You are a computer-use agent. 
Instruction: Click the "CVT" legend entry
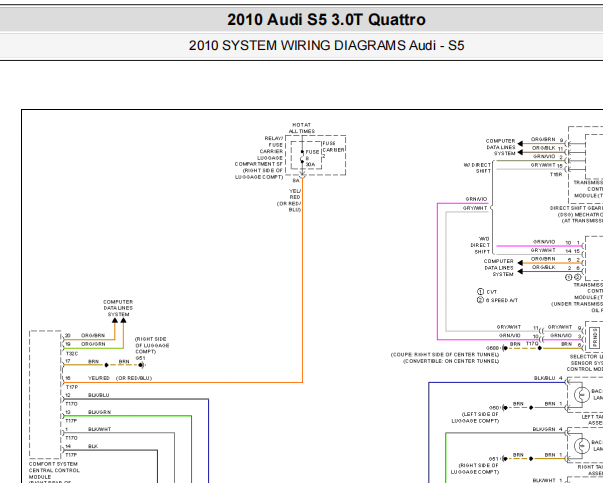point(487,291)
